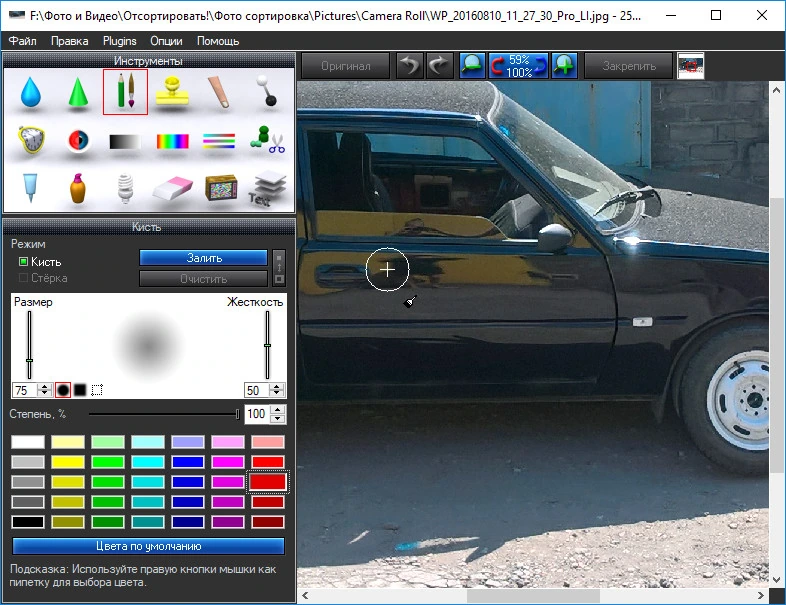Choose the round brush shape
Screen dimensions: 786x605
(63, 390)
